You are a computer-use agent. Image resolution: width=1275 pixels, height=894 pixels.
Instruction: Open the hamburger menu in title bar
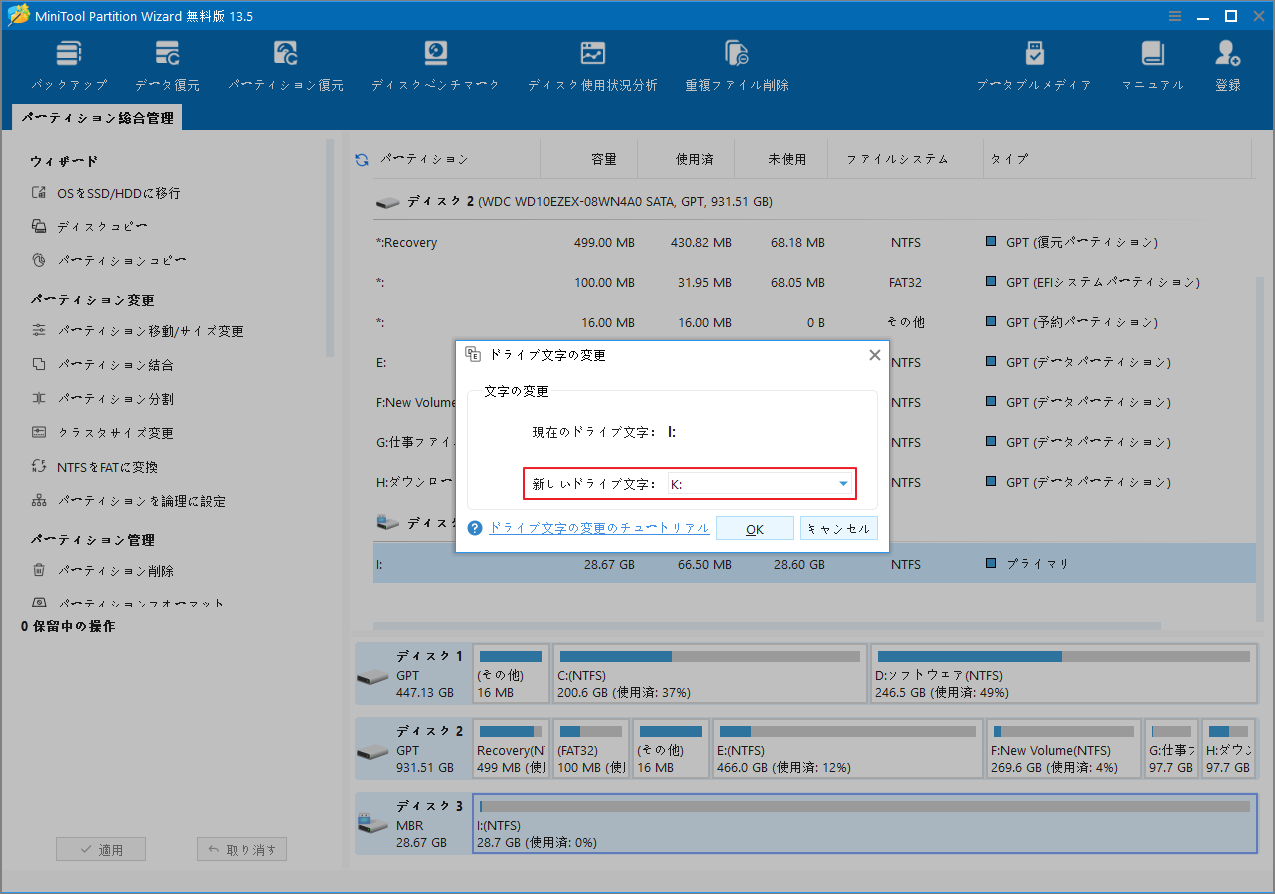coord(1173,15)
